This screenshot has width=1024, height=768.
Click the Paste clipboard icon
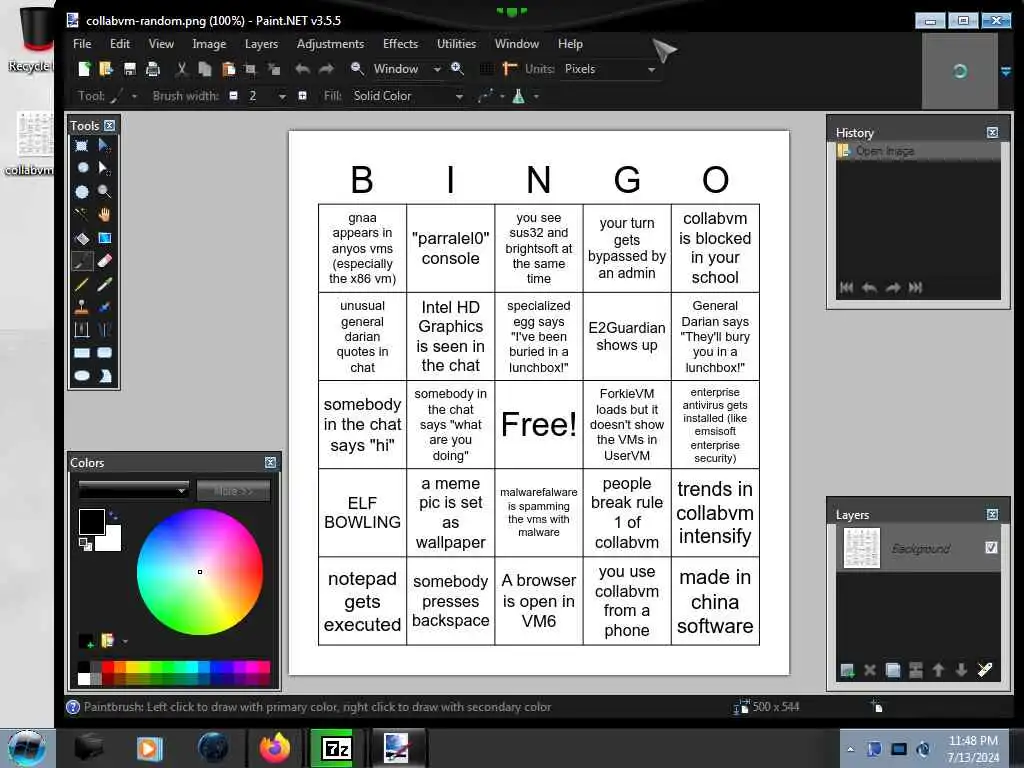pos(228,69)
